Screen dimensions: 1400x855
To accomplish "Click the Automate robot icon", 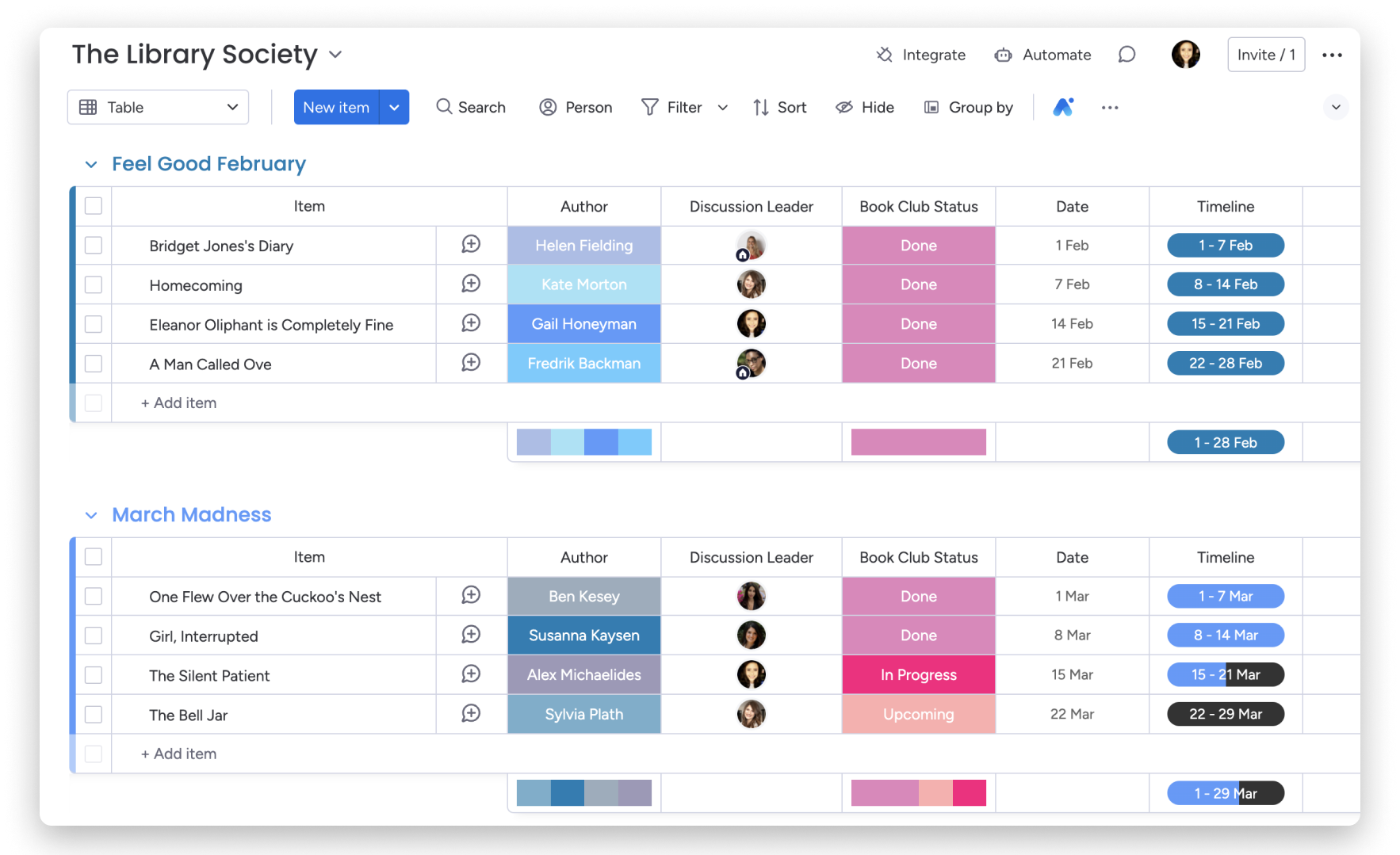I will [x=1003, y=55].
